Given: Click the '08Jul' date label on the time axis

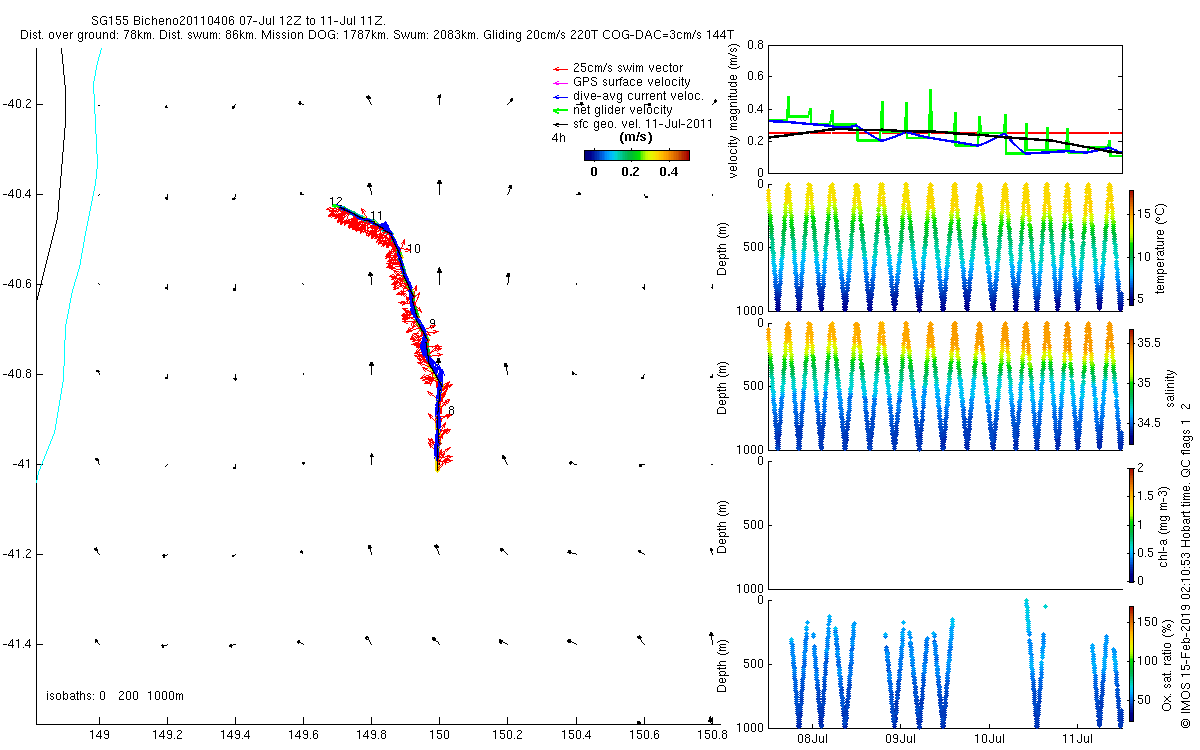Looking at the screenshot, I should point(812,740).
